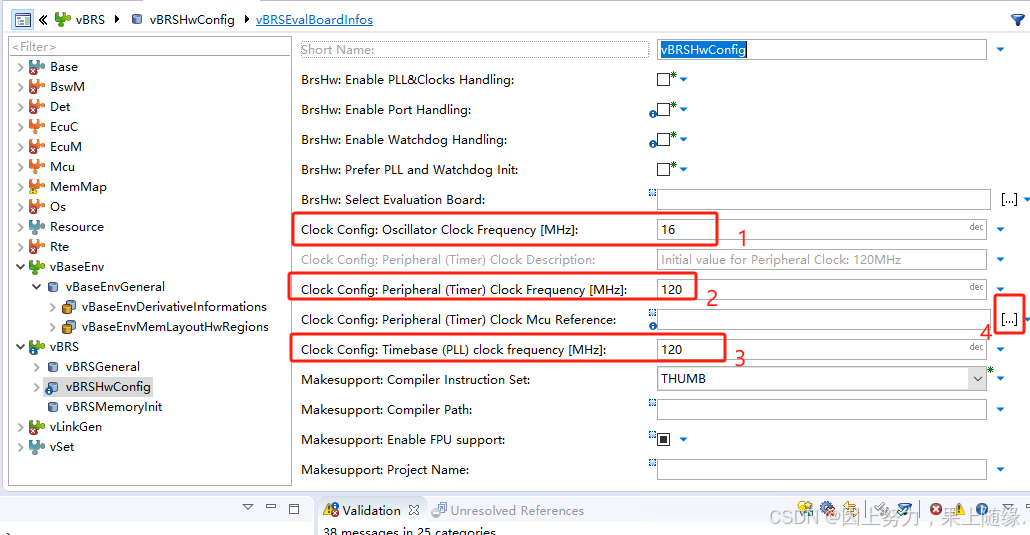Maximize the left bottom panel
Image resolution: width=1030 pixels, height=535 pixels.
(x=294, y=509)
